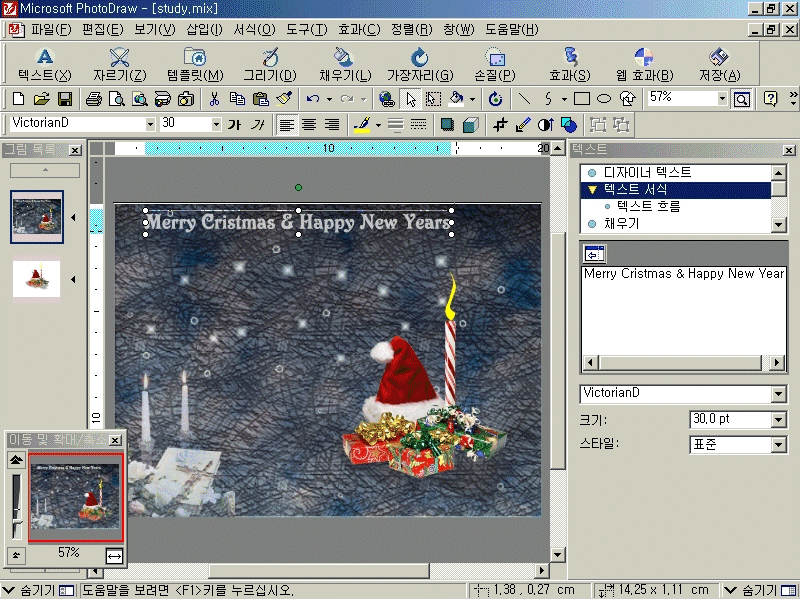Open the 자르기(Z) cut-crop visual menu
The width and height of the screenshot is (800, 600).
click(119, 64)
